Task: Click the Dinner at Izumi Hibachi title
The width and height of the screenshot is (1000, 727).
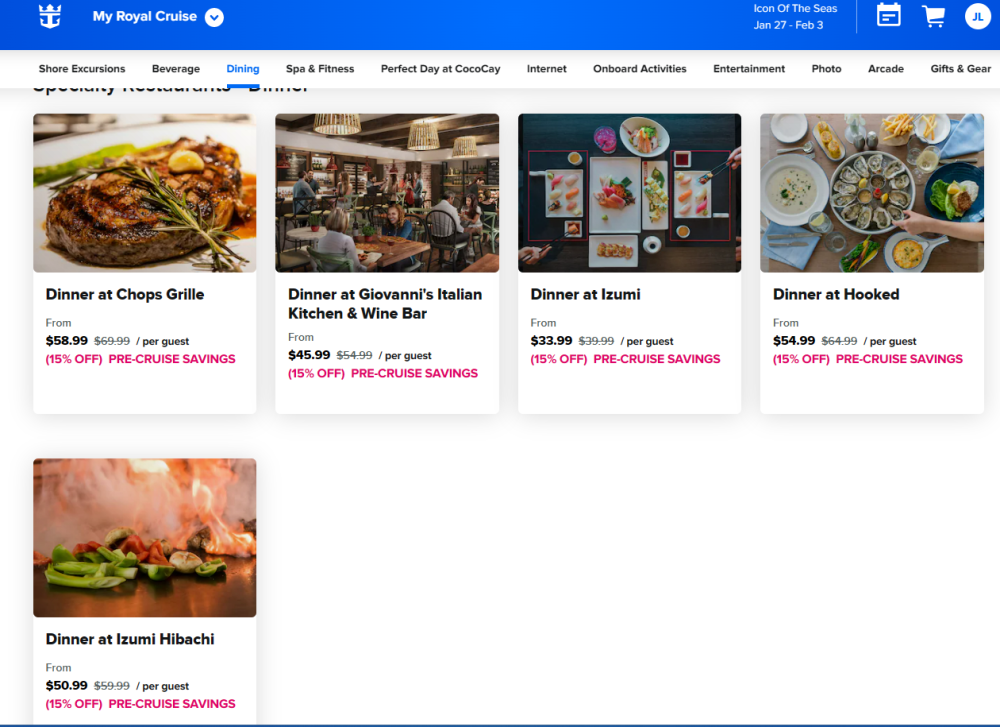Action: (x=130, y=639)
